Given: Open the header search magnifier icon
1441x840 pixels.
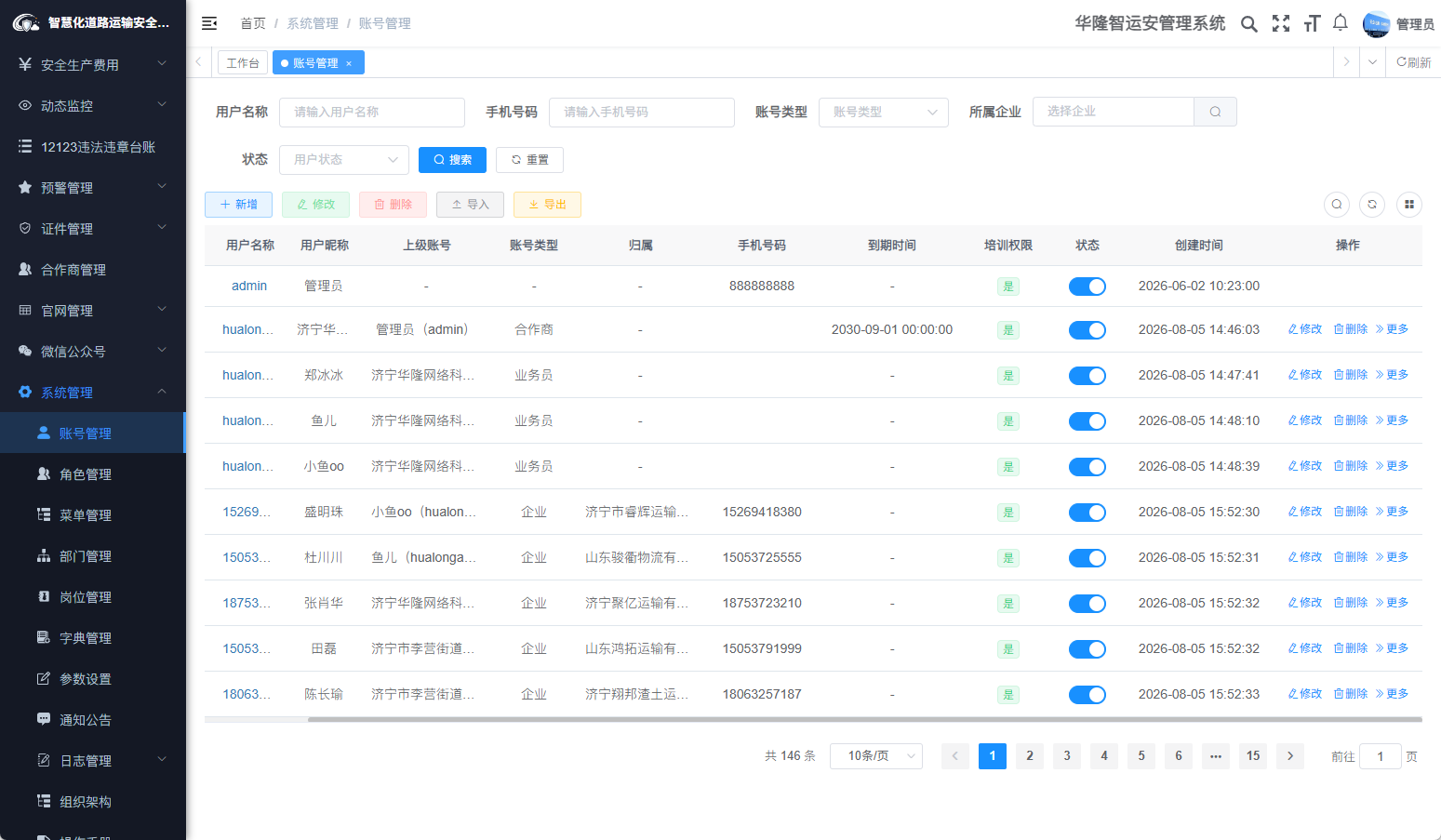Looking at the screenshot, I should click(1249, 24).
